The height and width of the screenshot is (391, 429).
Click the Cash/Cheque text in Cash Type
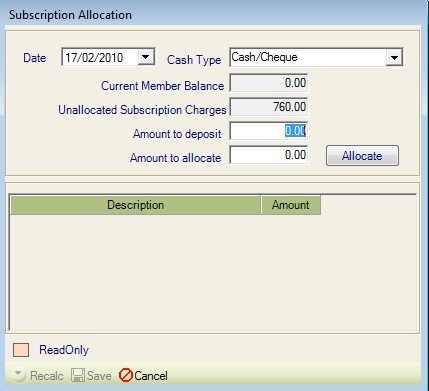point(264,57)
